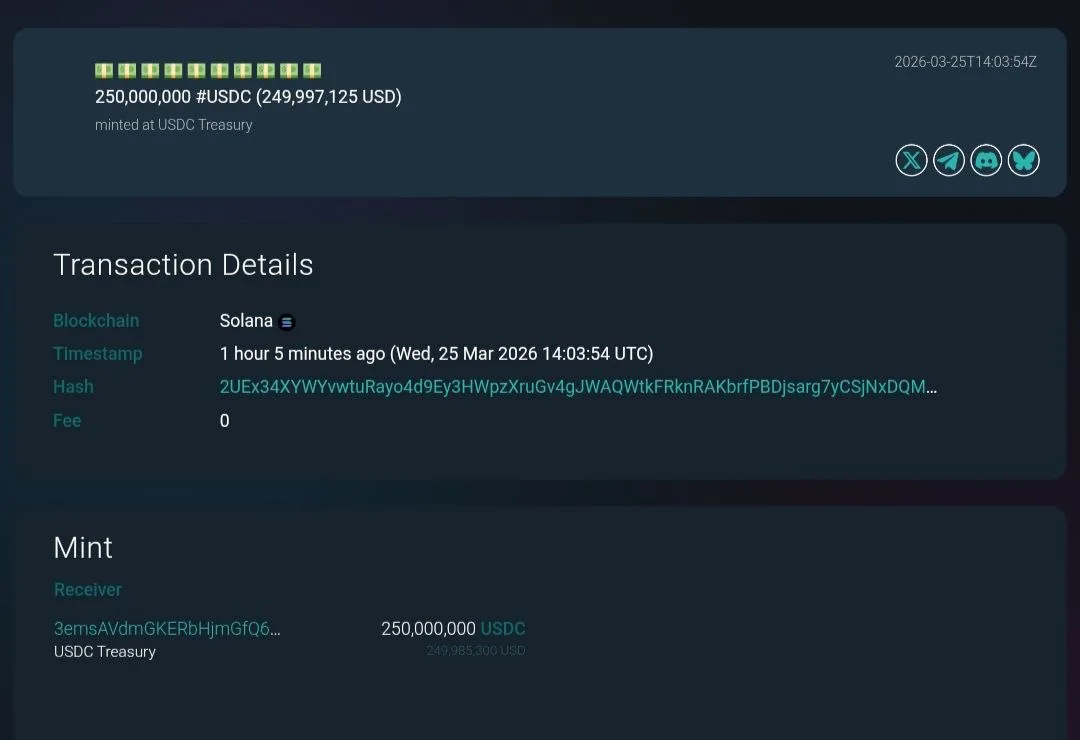Select the 'minted at USDC Treasury' subtitle
1080x740 pixels.
[x=173, y=125]
